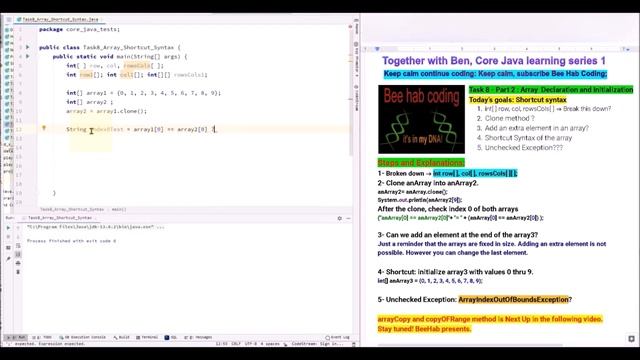
Task: Click the array1.clone() code line
Action: (106, 111)
